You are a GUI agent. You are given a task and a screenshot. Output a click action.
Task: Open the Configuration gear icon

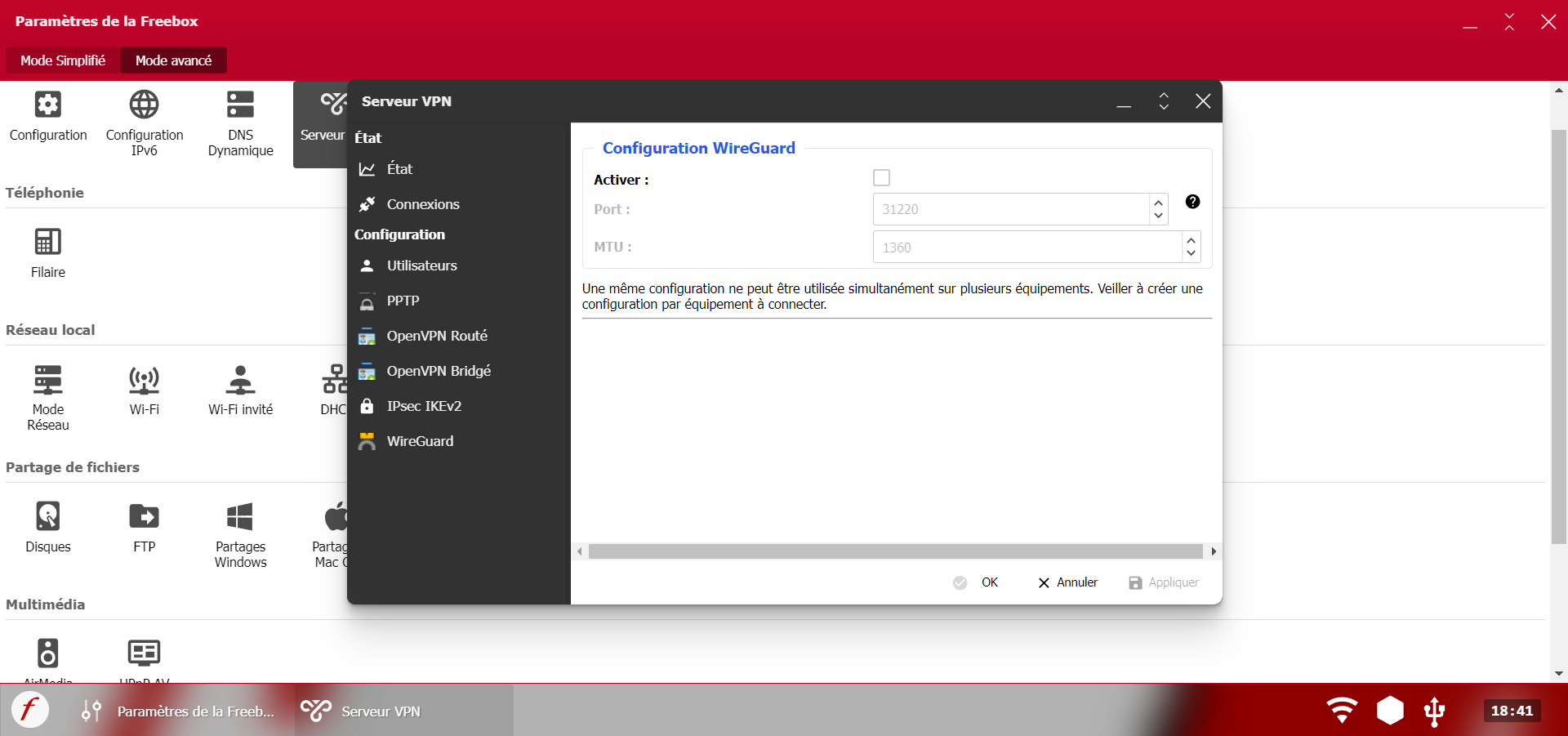click(48, 105)
